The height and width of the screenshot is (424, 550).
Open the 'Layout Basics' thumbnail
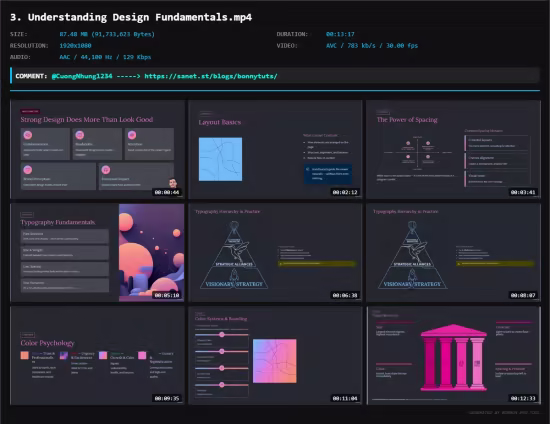[275, 150]
